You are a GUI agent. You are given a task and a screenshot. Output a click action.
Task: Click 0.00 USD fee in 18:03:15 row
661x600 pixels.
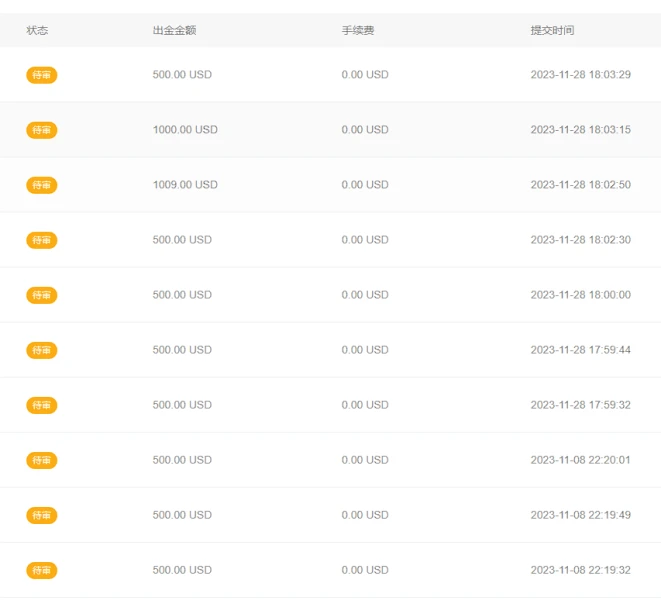coord(365,129)
